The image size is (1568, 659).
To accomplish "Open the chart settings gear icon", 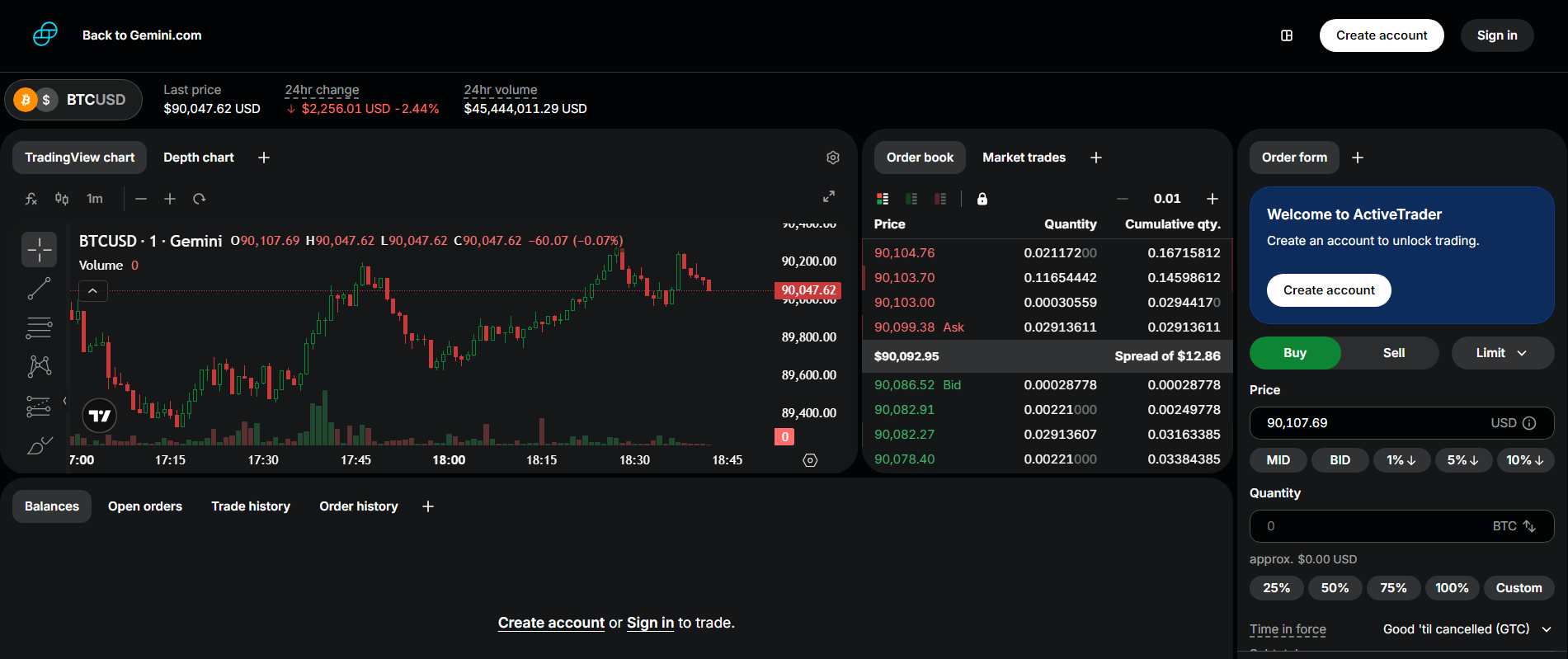I will point(833,158).
